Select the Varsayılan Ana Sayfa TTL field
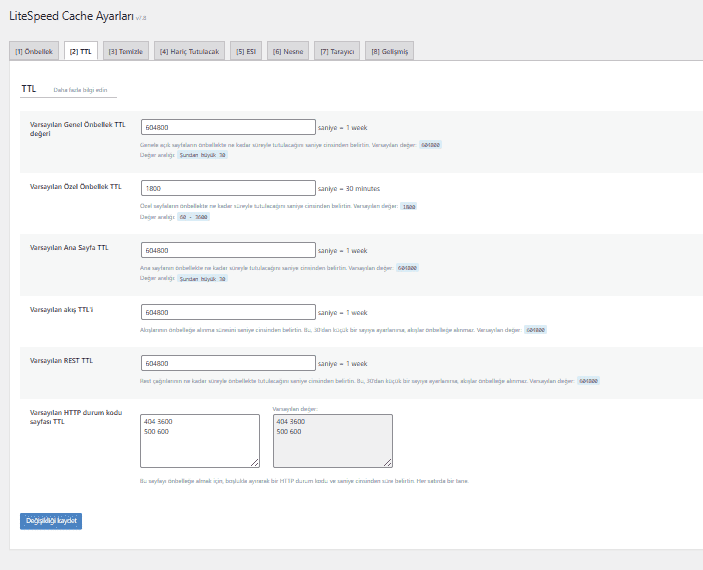Viewport: 703px width, 570px height. tap(228, 250)
